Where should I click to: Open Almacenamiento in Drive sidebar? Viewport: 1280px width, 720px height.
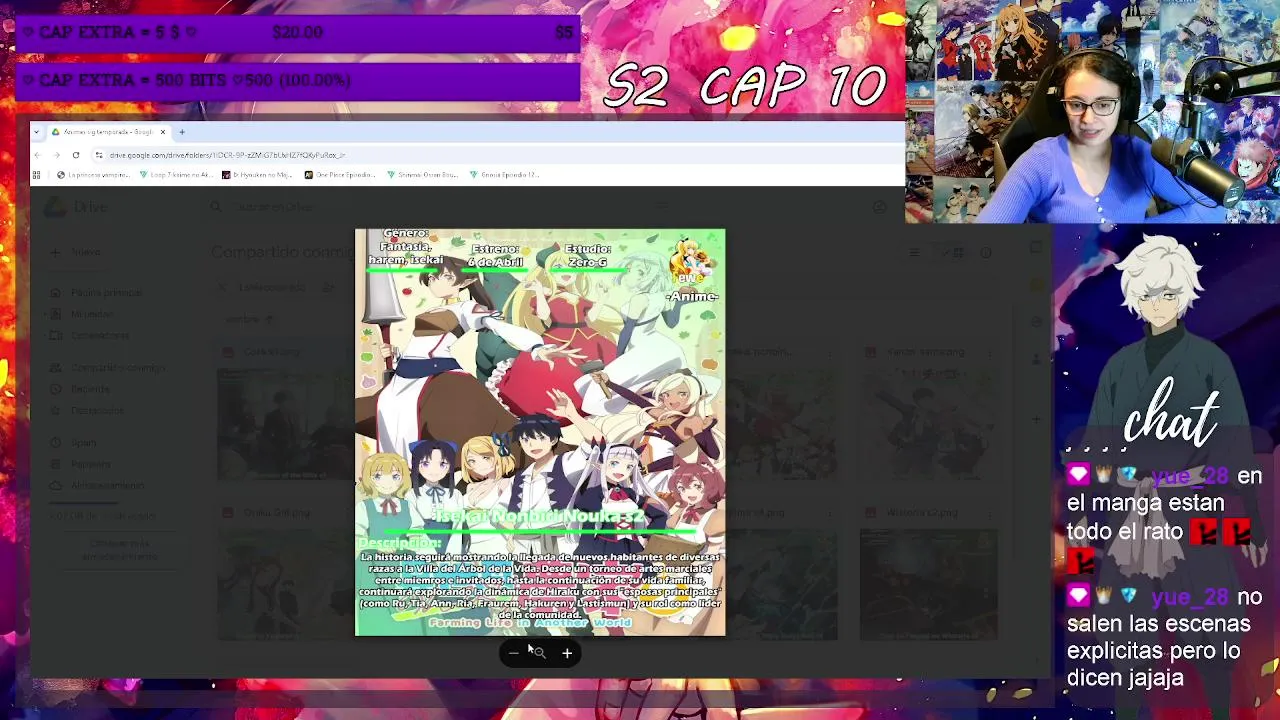[98, 486]
